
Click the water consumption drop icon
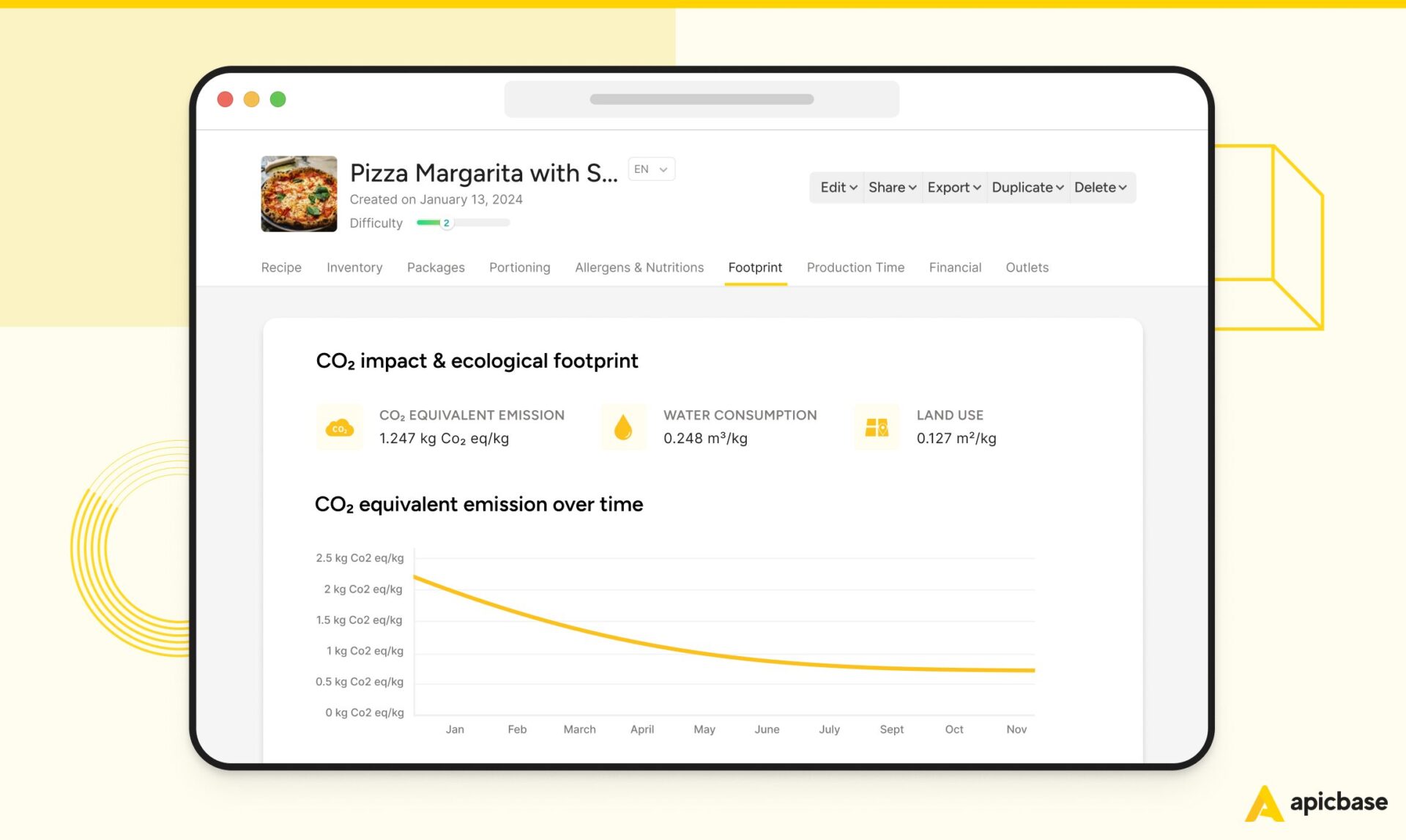coord(622,425)
